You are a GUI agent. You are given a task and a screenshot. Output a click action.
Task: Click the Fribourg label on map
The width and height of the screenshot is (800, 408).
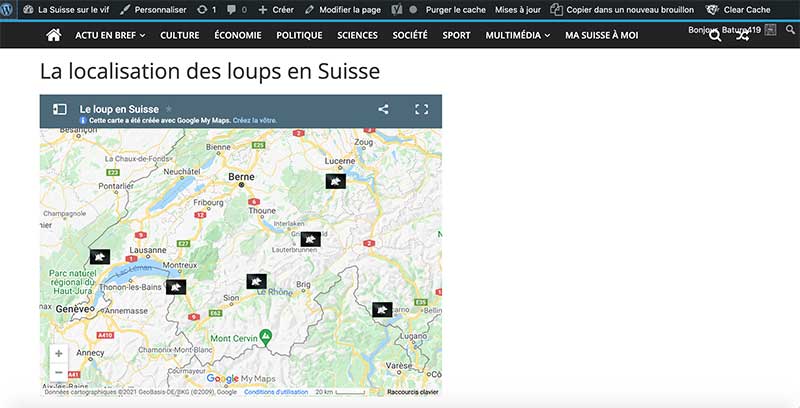pyautogui.click(x=208, y=202)
